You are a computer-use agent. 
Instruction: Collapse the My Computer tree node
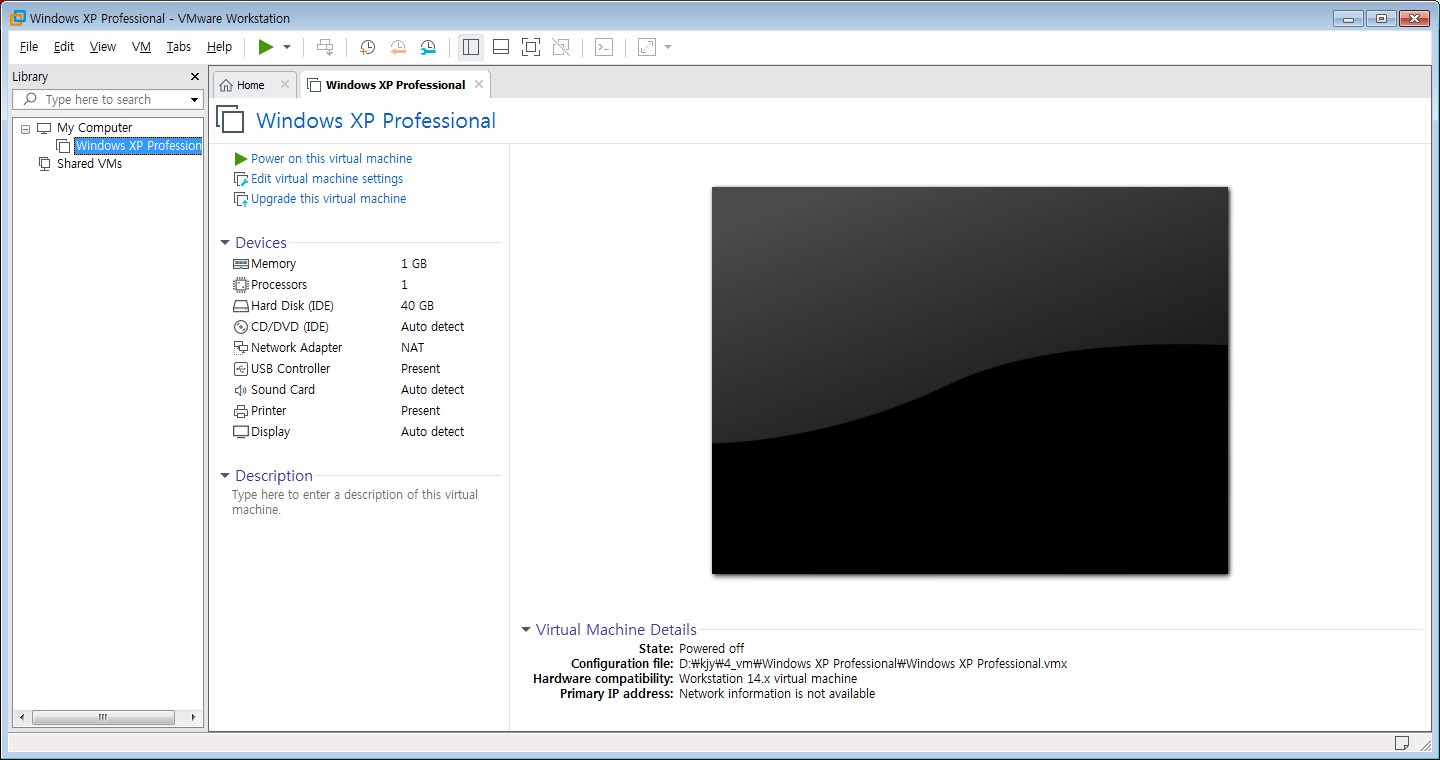(x=25, y=129)
